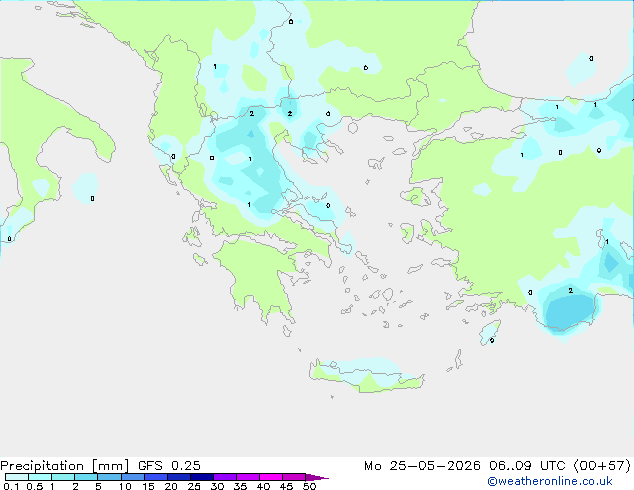
Task: Click the 30–35 mm purple legend swatch
Action: [224, 477]
